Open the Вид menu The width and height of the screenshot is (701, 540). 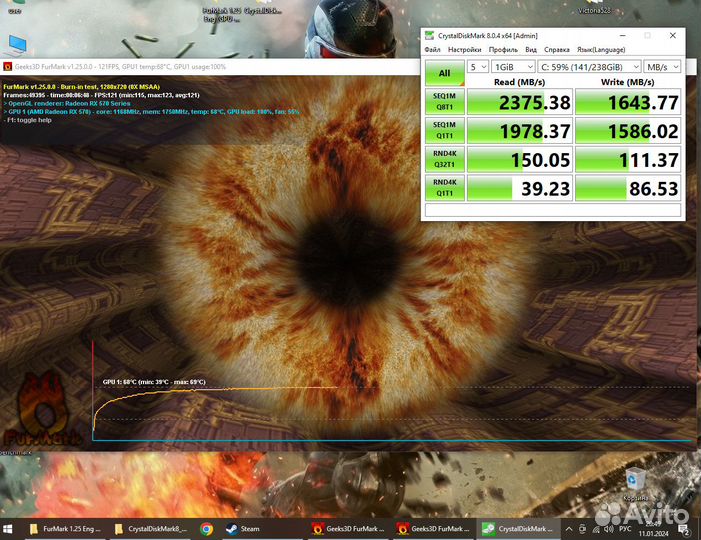pos(531,50)
